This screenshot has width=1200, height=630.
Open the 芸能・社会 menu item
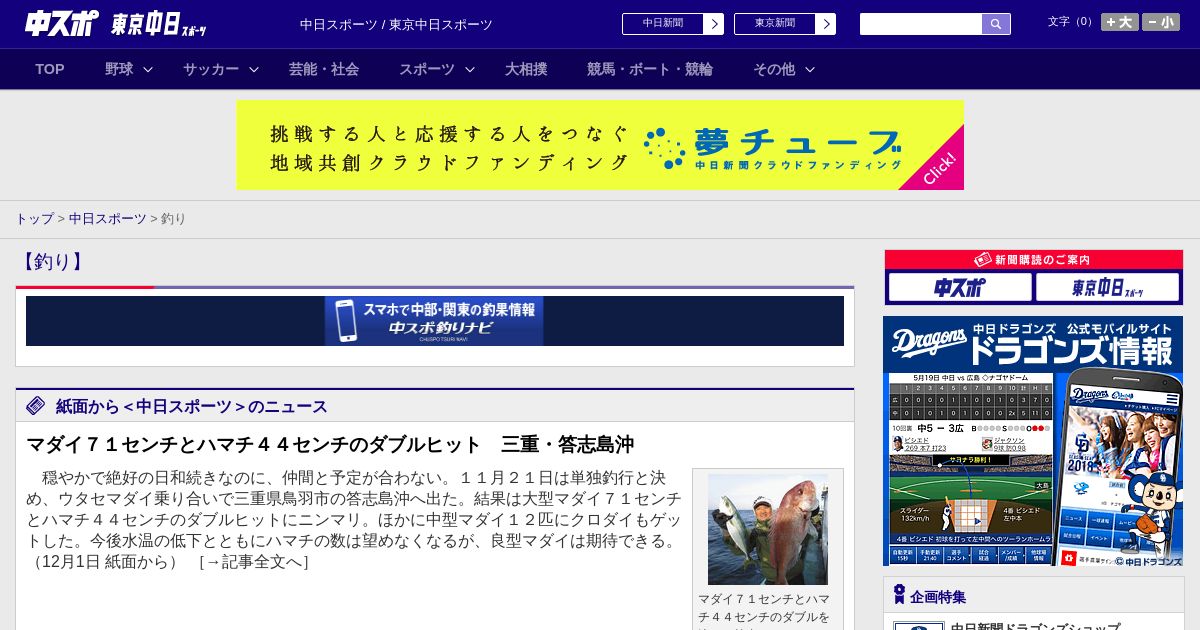pos(324,69)
